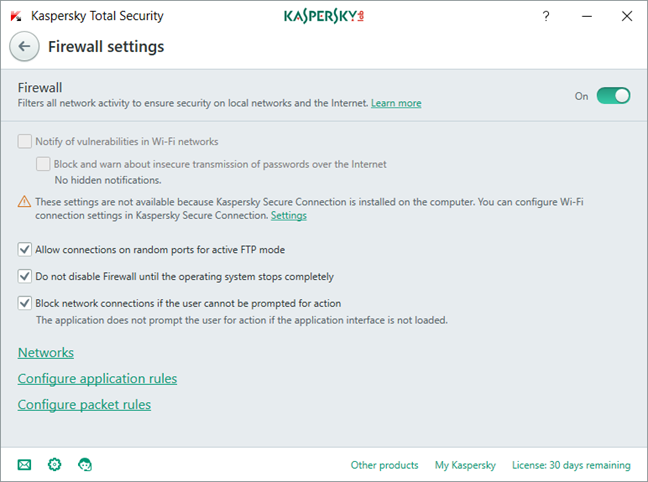Click the Kaspersky Lab center logo
This screenshot has height=482, width=648.
pos(324,16)
